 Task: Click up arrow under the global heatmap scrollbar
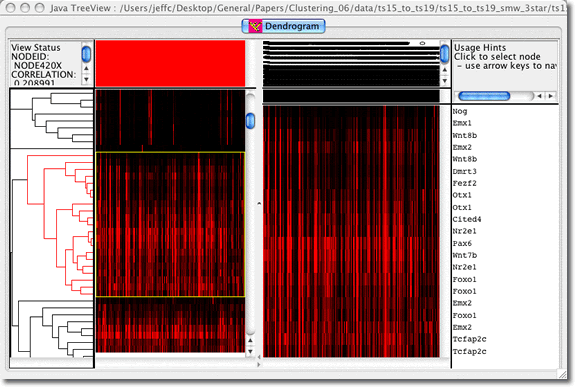(250, 341)
